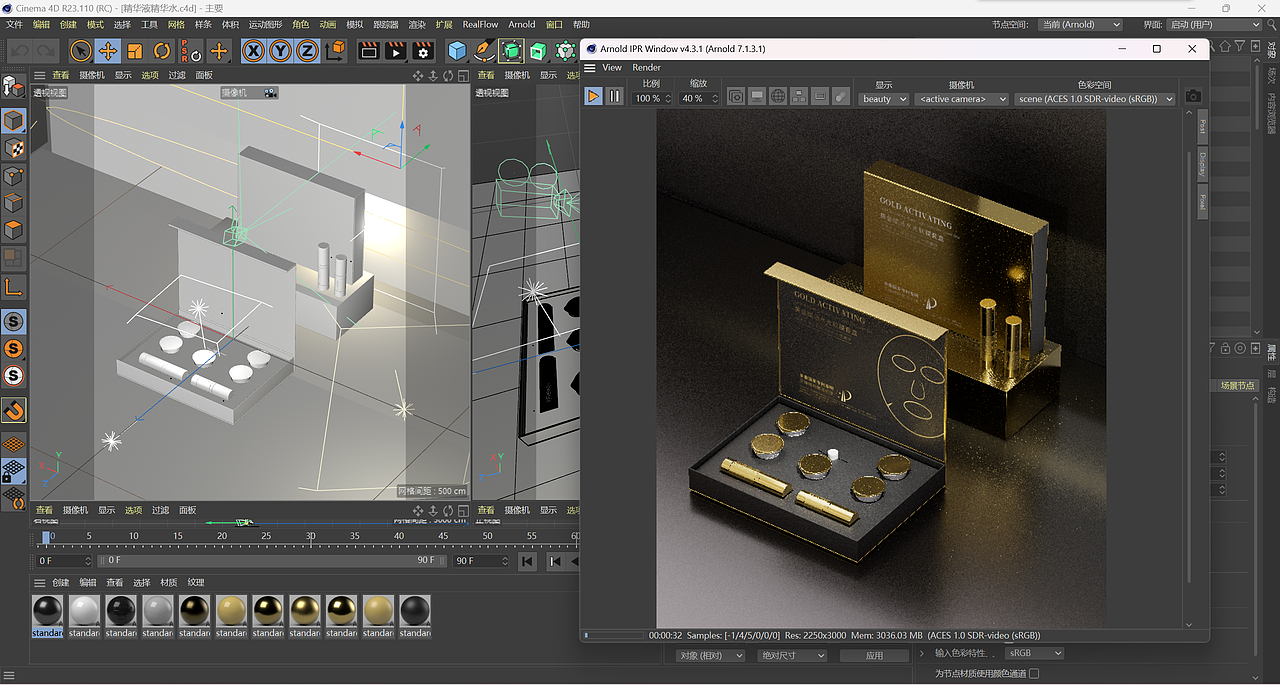Toggle the Y axis lock

pos(280,51)
